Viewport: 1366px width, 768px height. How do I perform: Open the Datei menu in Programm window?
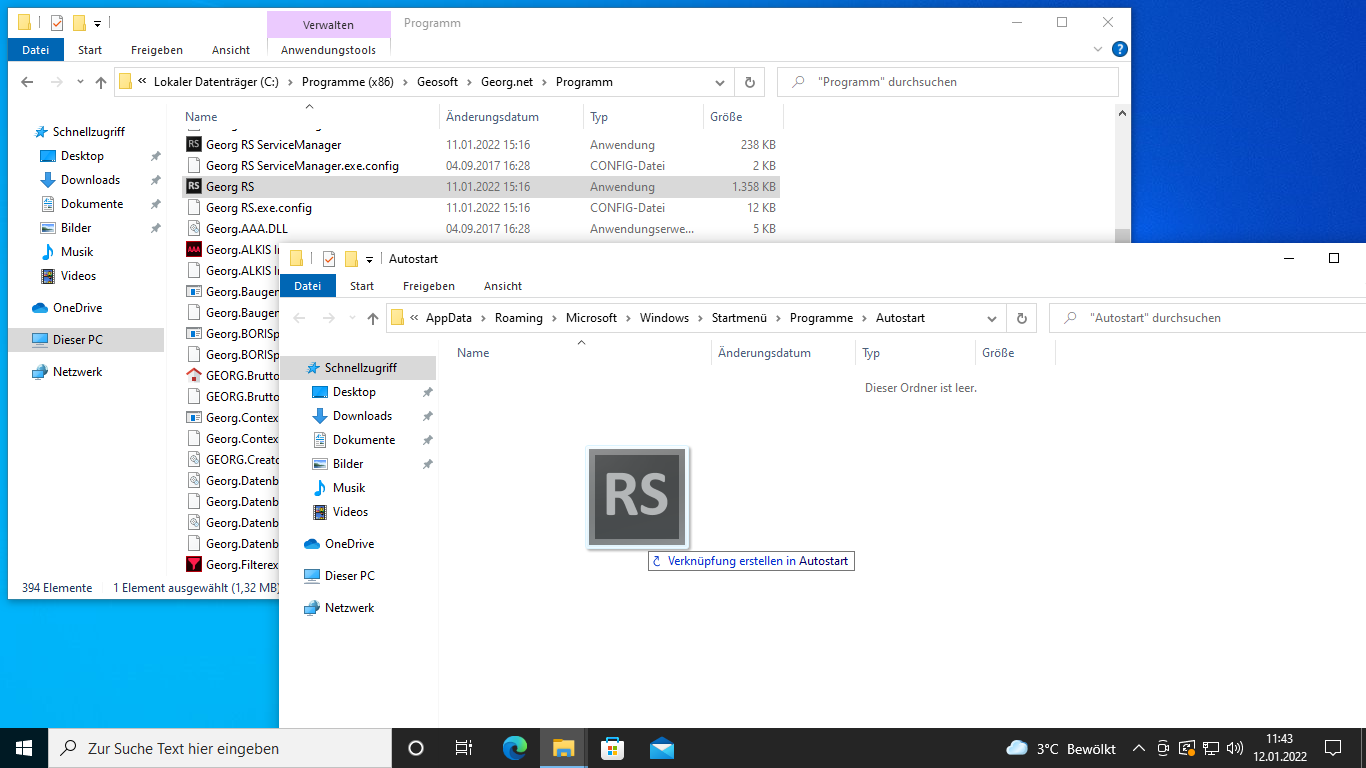click(36, 50)
